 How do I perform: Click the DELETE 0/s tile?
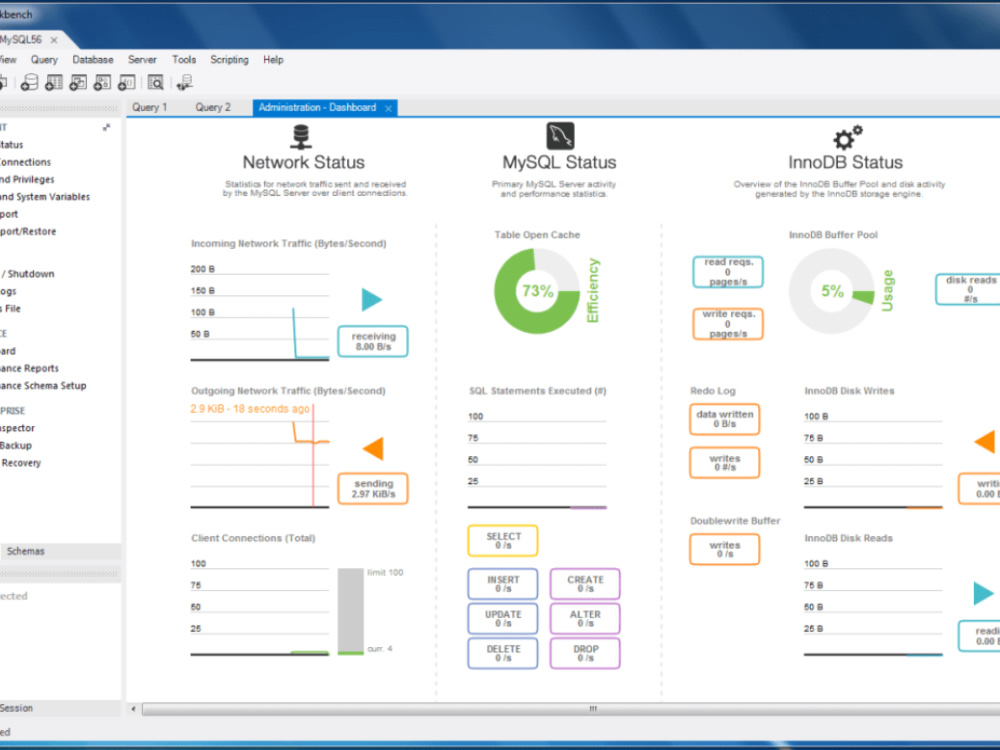tap(503, 653)
